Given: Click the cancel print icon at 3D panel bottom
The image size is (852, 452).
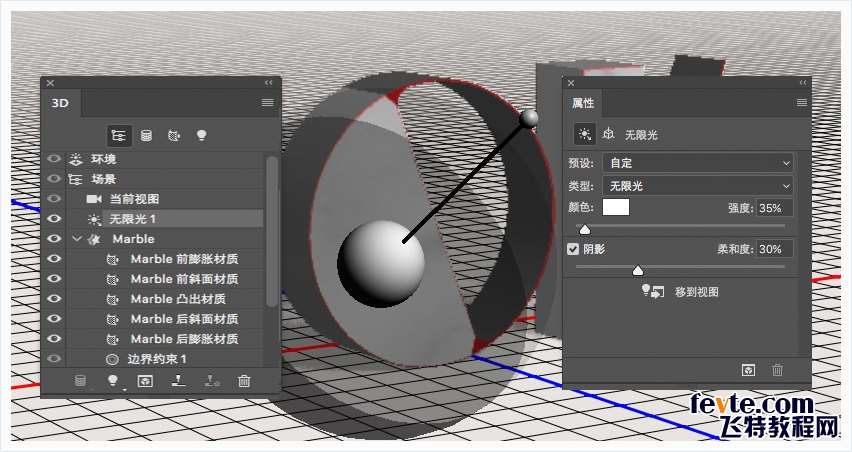Looking at the screenshot, I should tap(211, 381).
